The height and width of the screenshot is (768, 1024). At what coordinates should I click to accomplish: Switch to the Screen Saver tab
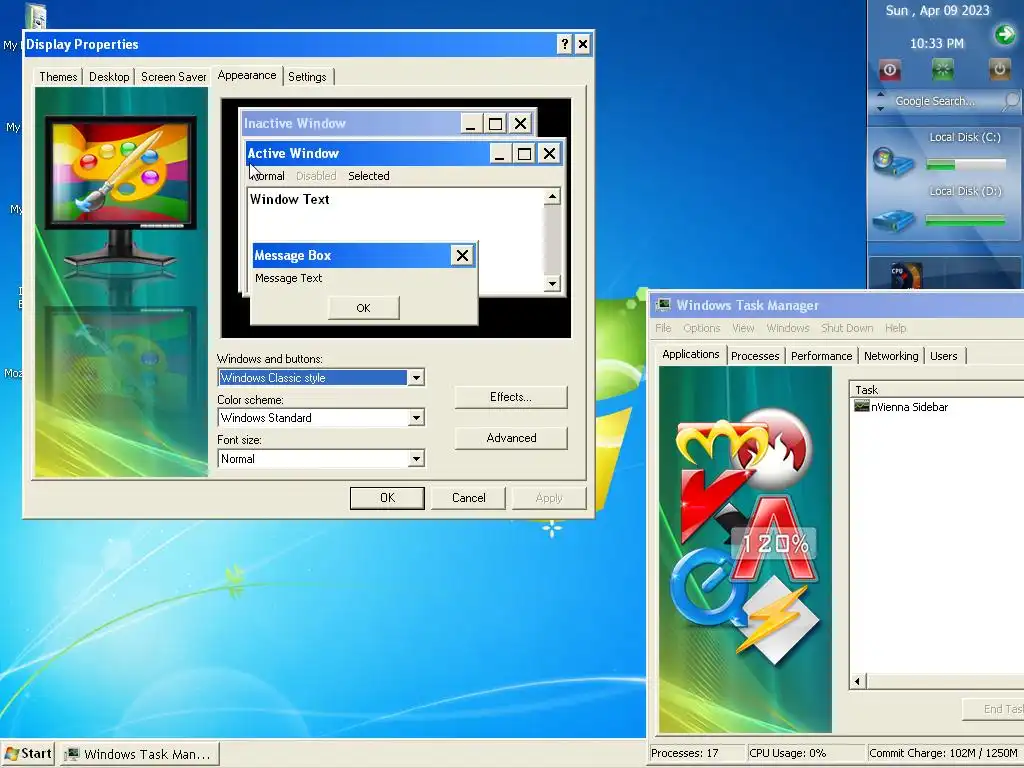click(x=174, y=77)
